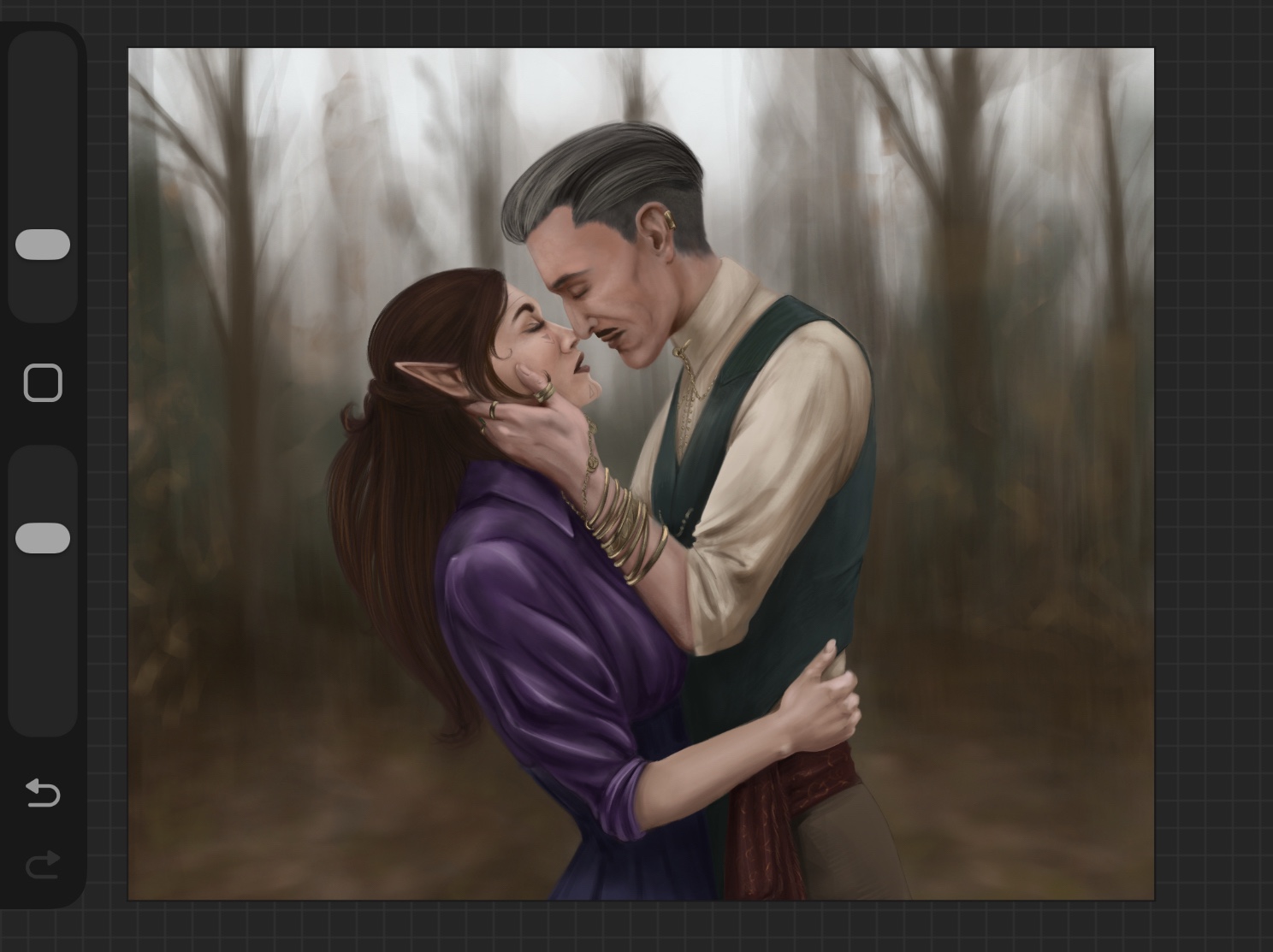
Task: Tap the undo arrow in the sidebar
Action: click(x=43, y=793)
